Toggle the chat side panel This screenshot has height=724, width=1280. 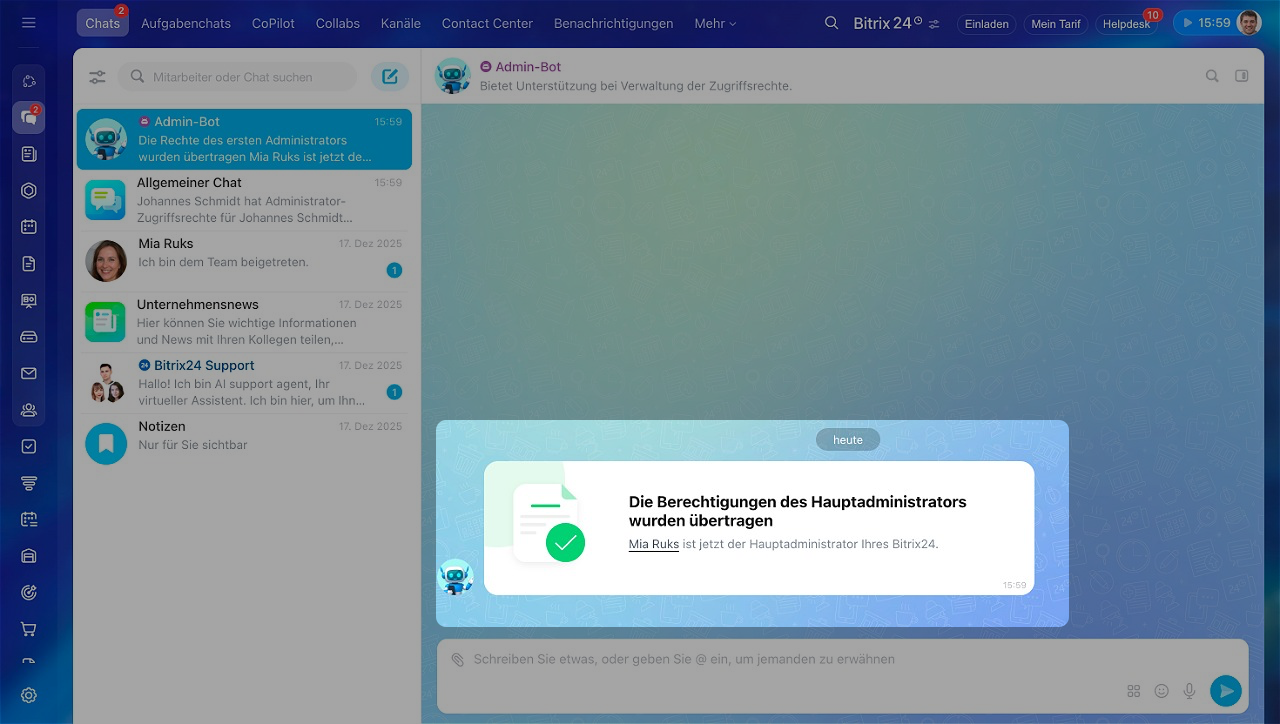tap(1242, 75)
